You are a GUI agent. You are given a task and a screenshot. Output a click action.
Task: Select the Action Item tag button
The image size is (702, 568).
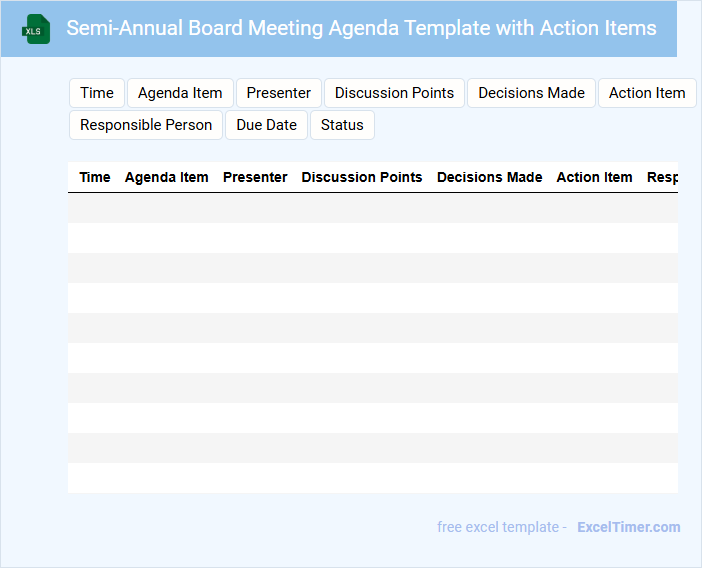(x=647, y=93)
